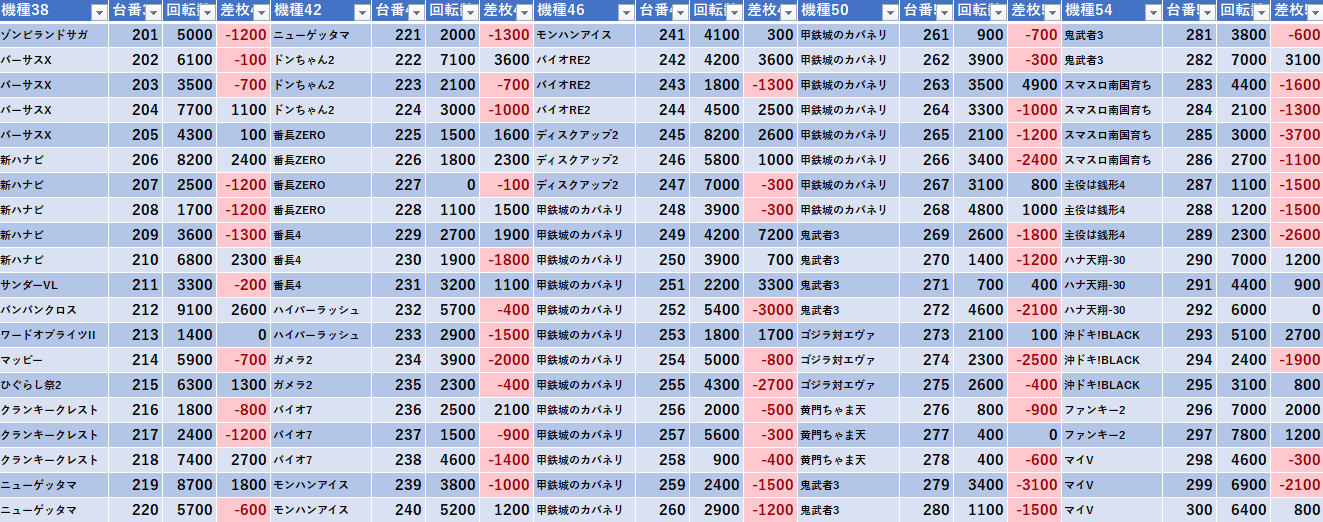
Task: Open 差枚 filter arrow left of 機種42
Action: pos(260,12)
